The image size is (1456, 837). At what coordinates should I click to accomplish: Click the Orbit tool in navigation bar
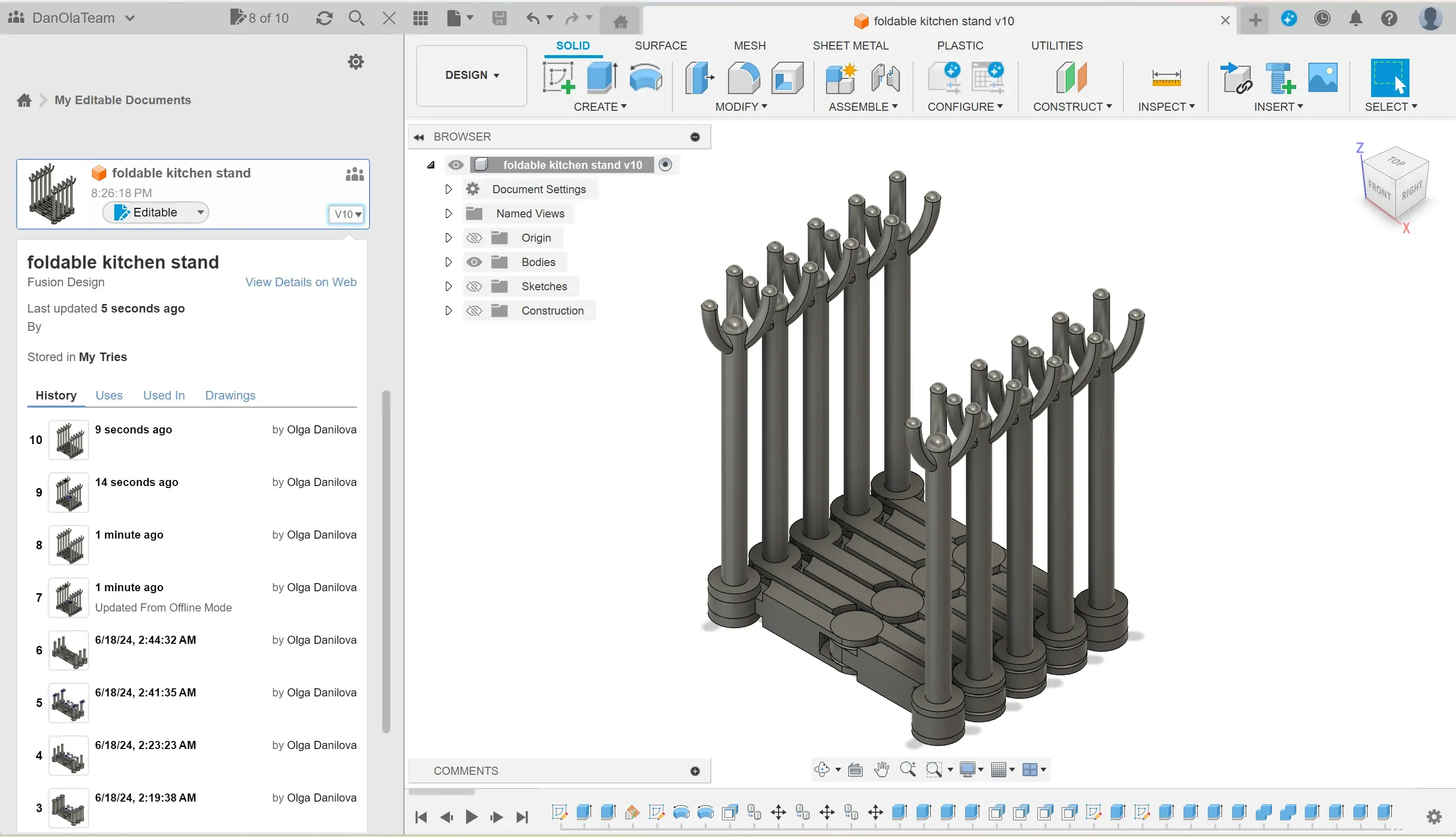point(822,769)
